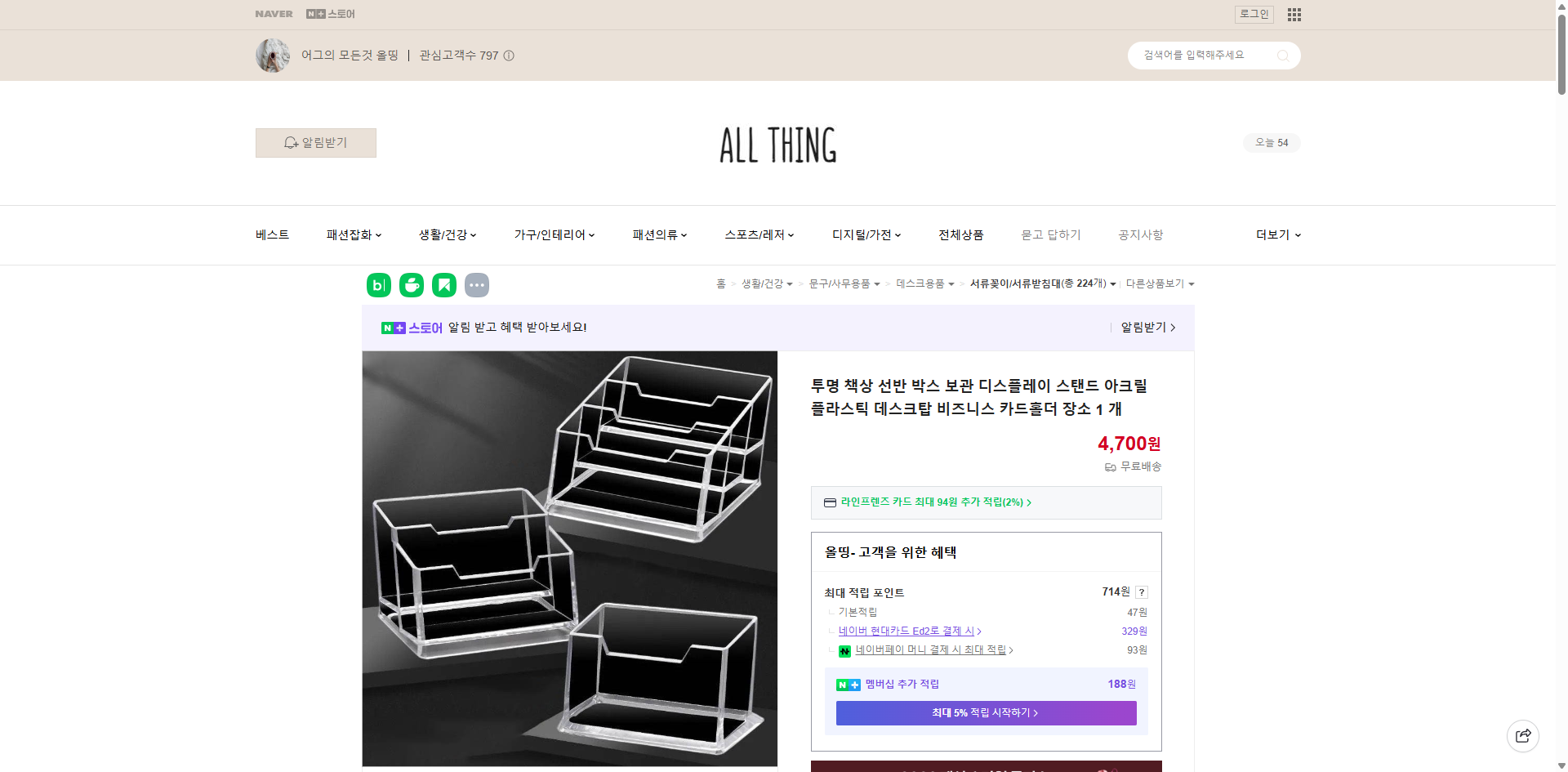This screenshot has height=772, width=1568.
Task: Click the question mark beside 최대 적립 포인트
Action: (1142, 591)
